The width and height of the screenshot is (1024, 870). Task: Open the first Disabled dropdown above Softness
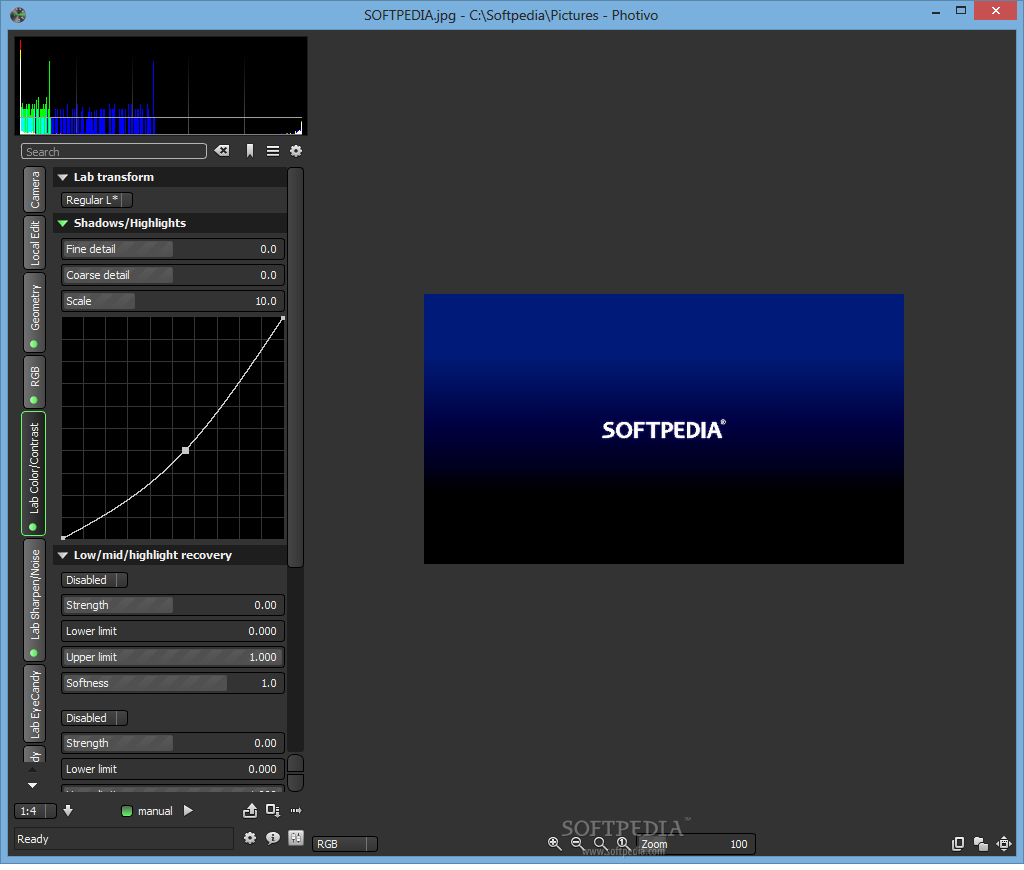tap(94, 580)
